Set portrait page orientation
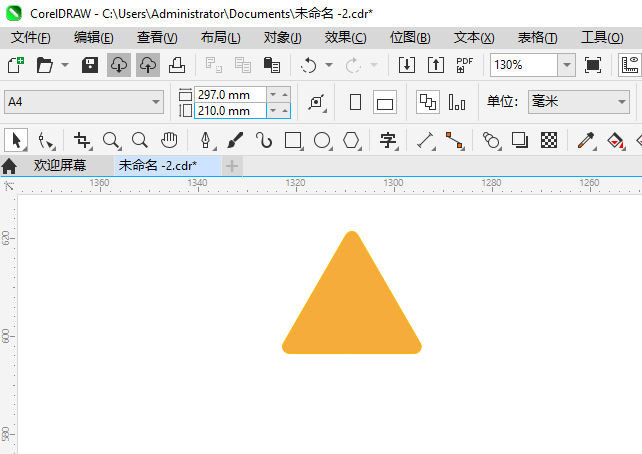Viewport: 642px width, 454px height. pos(355,102)
